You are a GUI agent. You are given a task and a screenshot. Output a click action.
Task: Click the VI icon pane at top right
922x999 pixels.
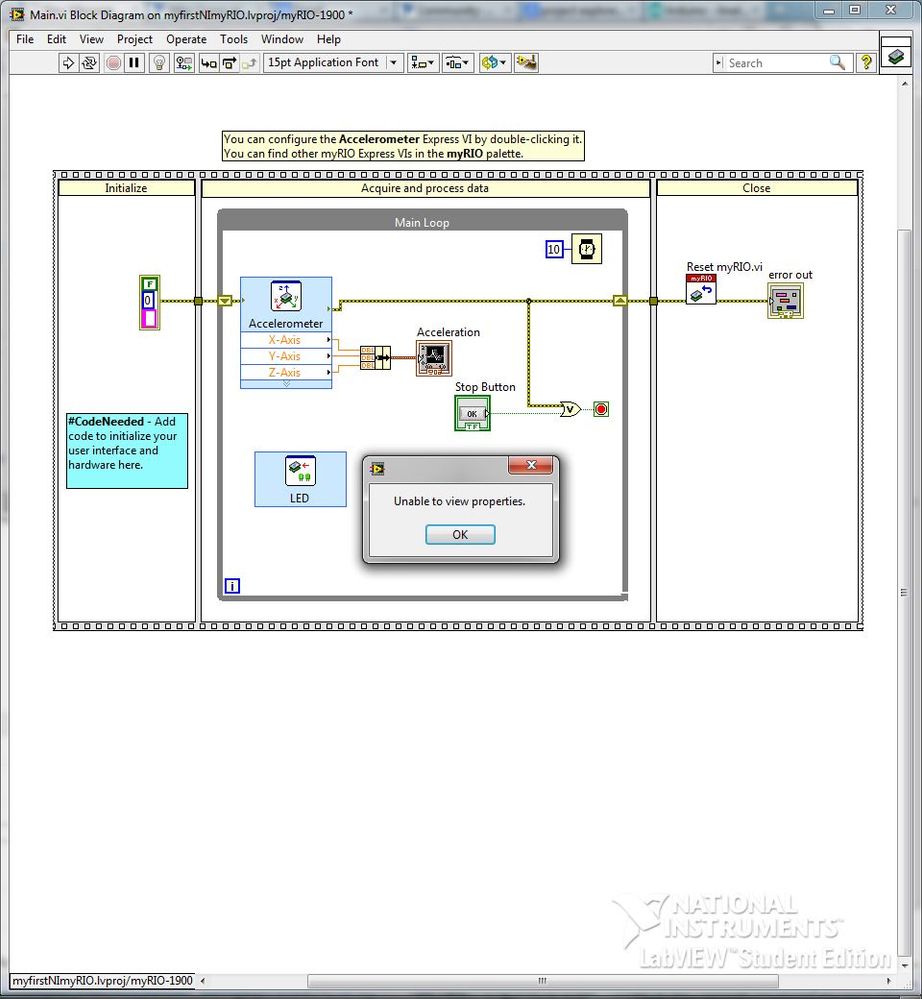coord(896,55)
